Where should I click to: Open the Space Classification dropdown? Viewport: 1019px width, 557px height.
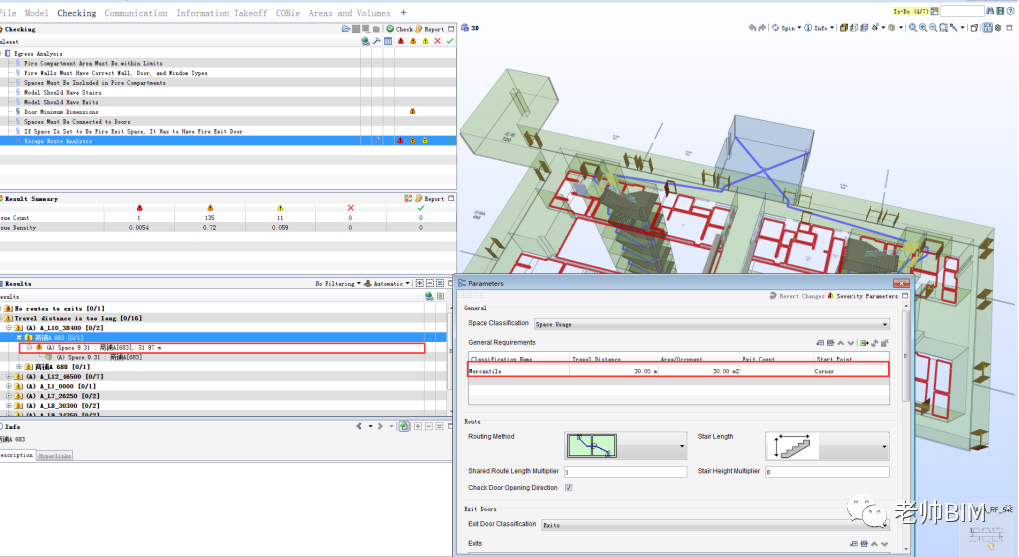tap(712, 324)
